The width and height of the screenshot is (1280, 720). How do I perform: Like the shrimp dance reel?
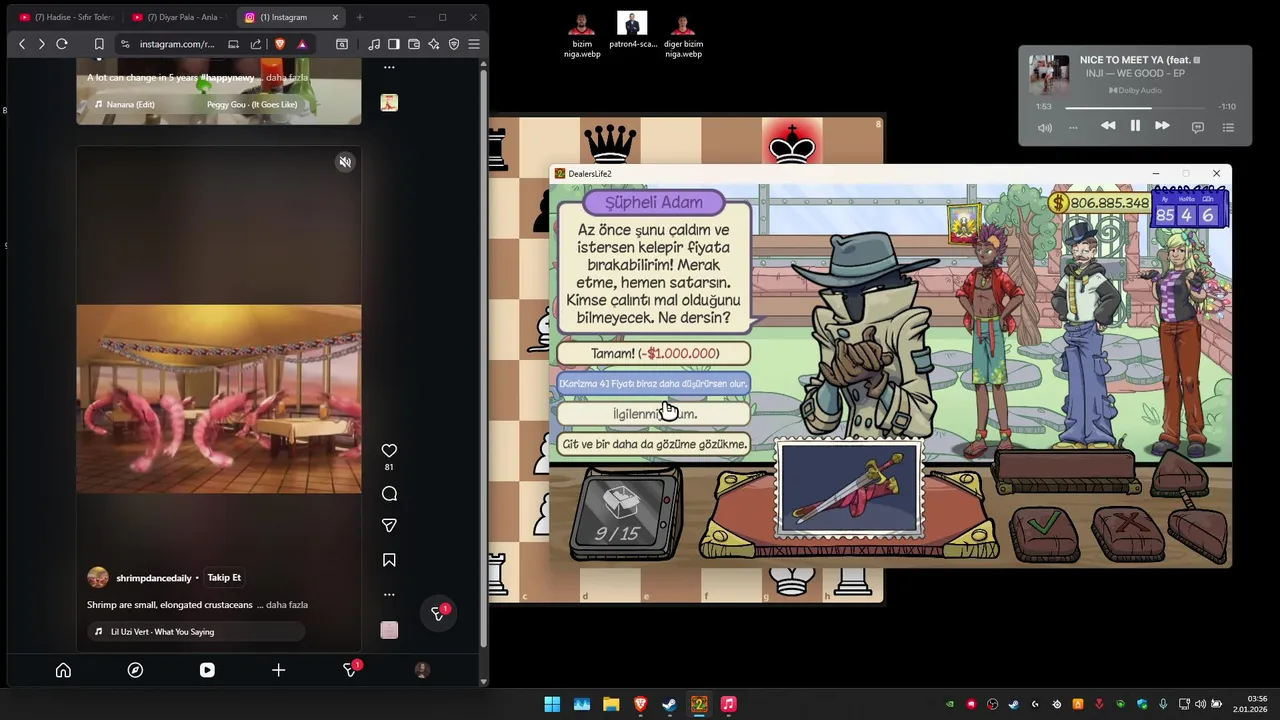pos(389,451)
